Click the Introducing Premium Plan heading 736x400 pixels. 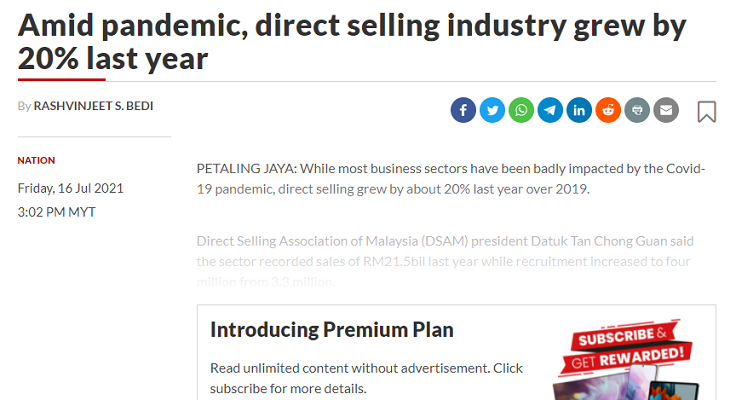pyautogui.click(x=331, y=330)
